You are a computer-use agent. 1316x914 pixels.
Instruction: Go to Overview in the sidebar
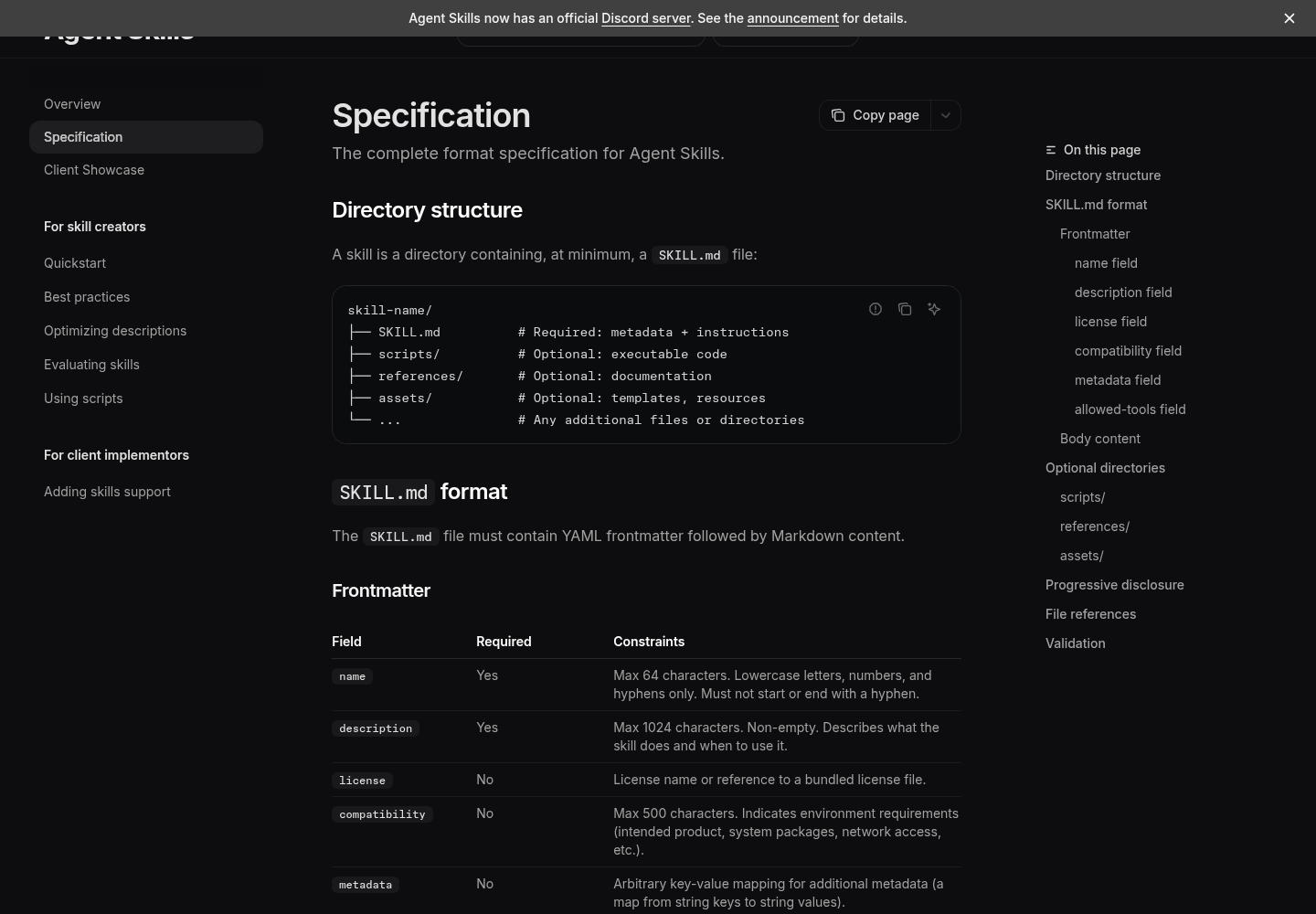(146, 104)
